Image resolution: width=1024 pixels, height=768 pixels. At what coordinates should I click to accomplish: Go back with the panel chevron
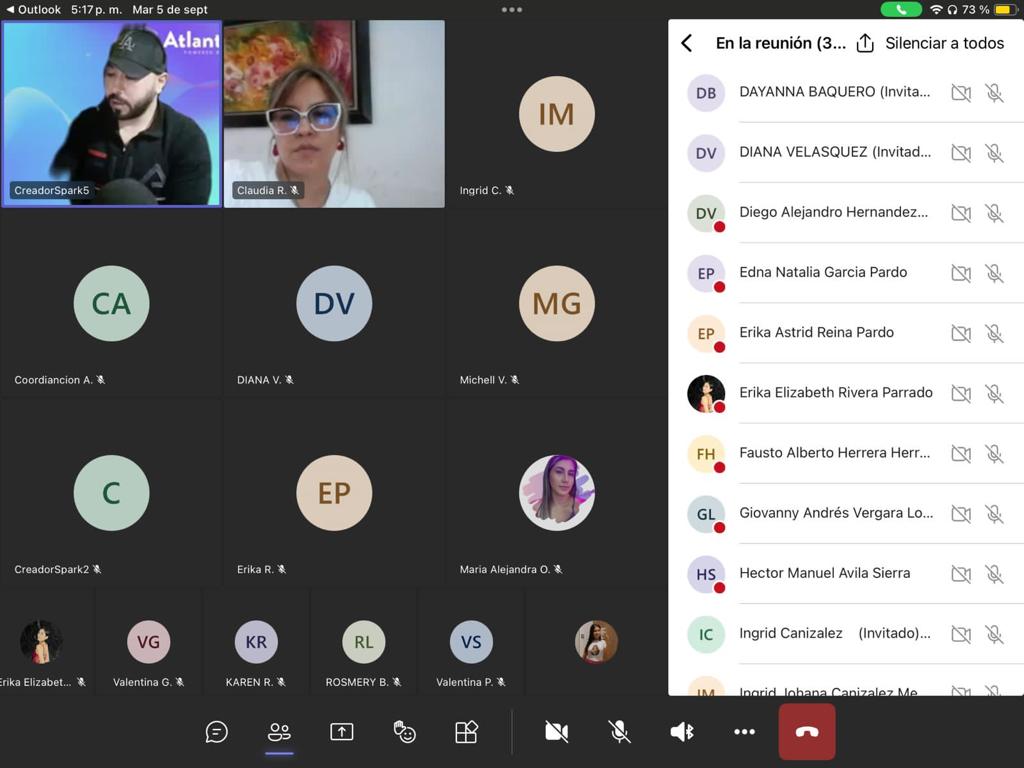tap(687, 43)
